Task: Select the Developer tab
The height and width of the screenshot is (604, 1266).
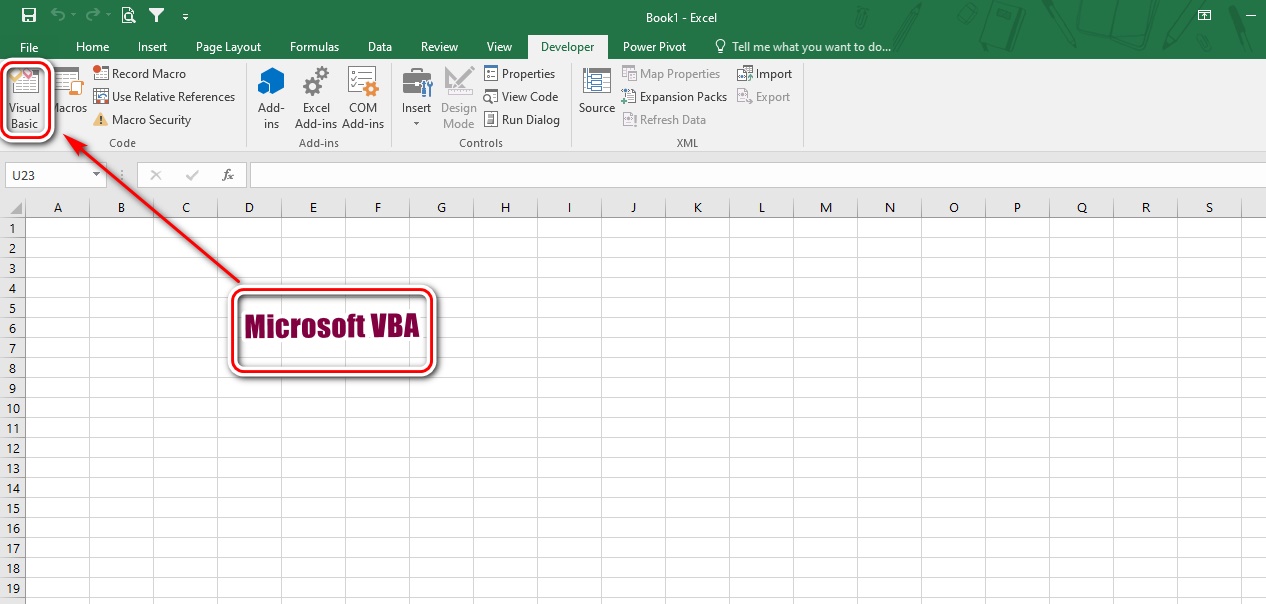Action: tap(568, 47)
